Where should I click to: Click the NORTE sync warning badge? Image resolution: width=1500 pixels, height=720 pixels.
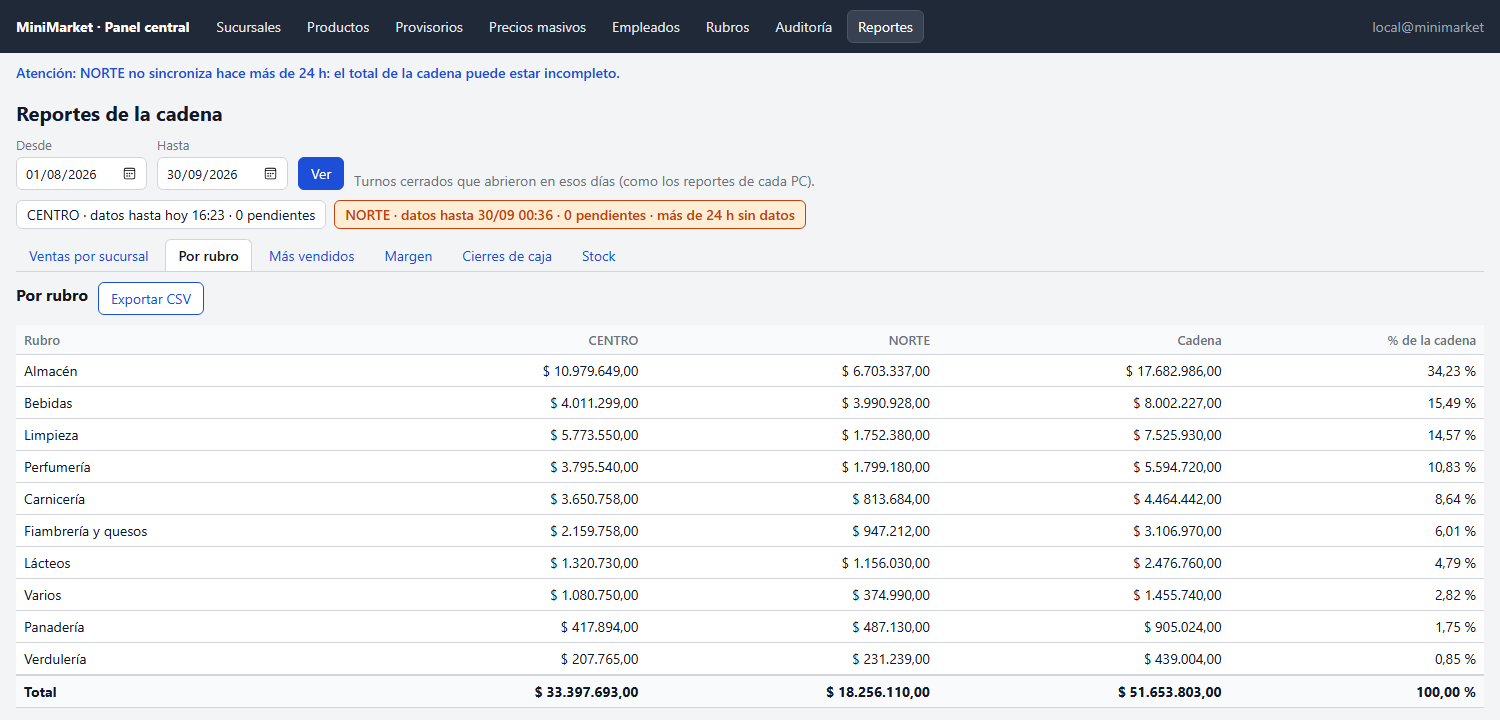(570, 215)
